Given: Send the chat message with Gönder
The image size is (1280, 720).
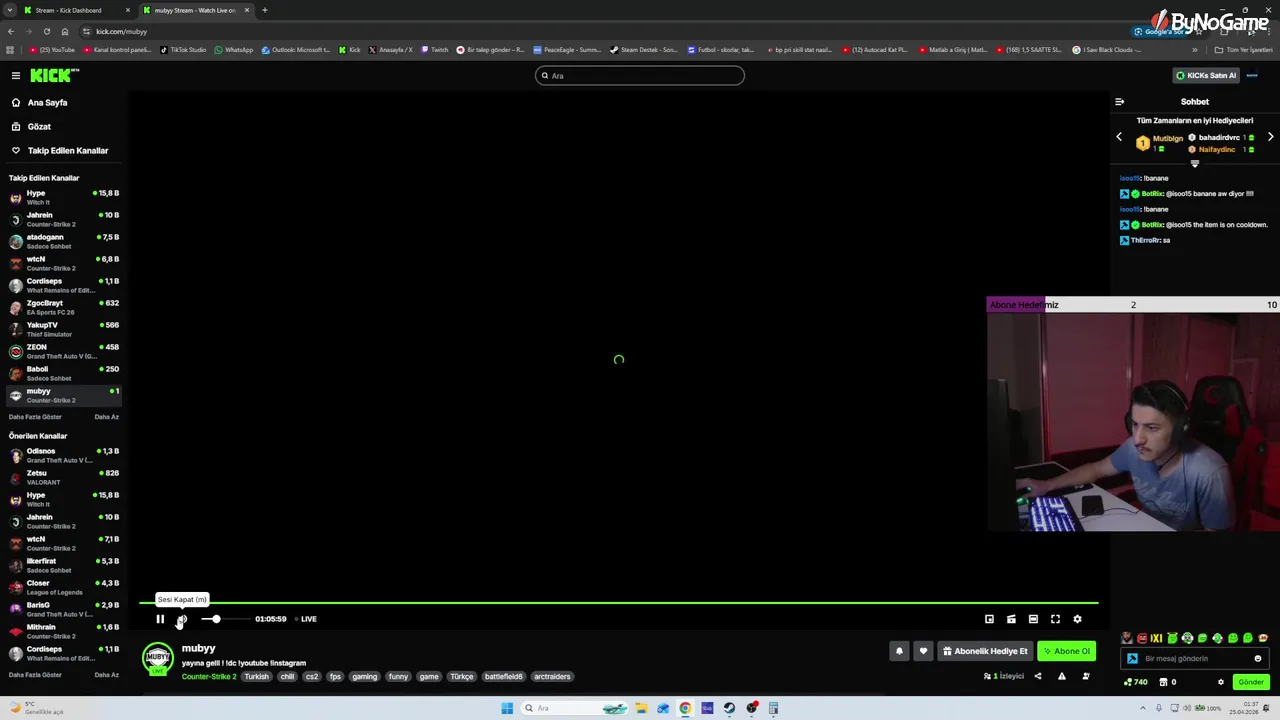Looking at the screenshot, I should (x=1251, y=682).
